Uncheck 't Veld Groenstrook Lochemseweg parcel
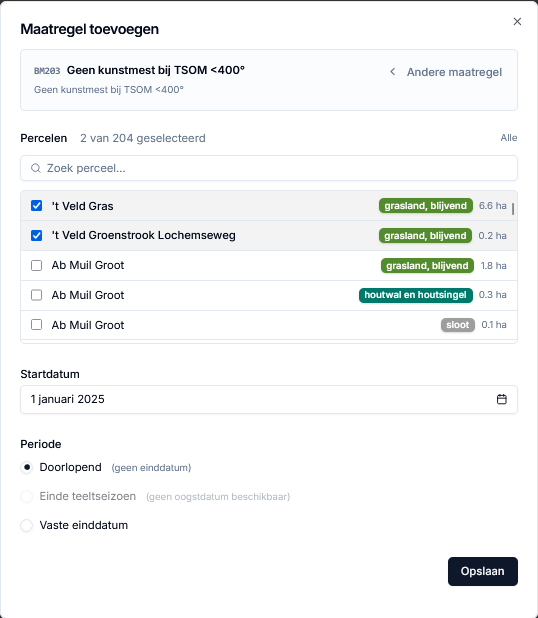 click(37, 236)
